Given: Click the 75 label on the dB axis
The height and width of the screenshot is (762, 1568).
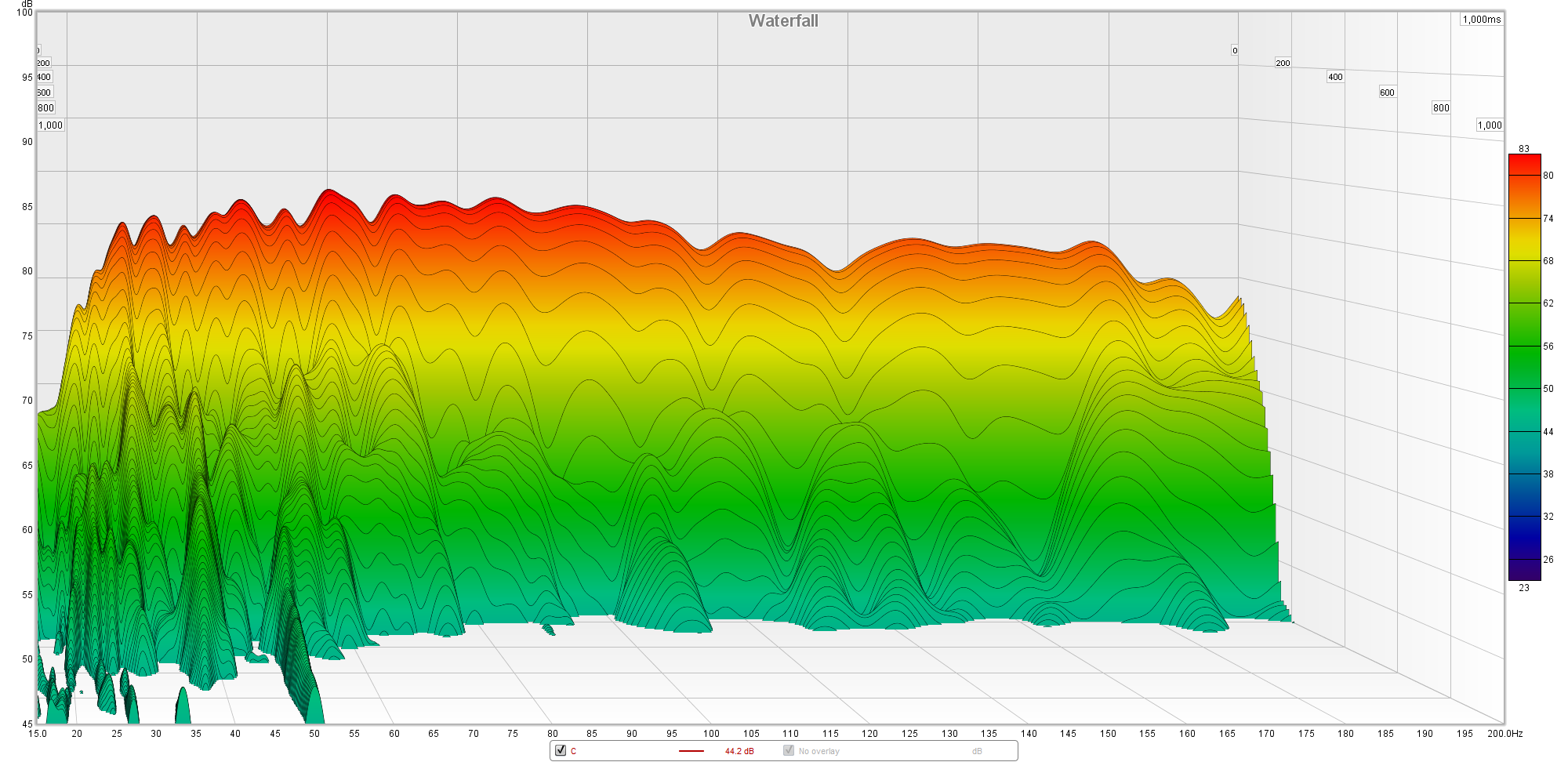Looking at the screenshot, I should pyautogui.click(x=27, y=336).
